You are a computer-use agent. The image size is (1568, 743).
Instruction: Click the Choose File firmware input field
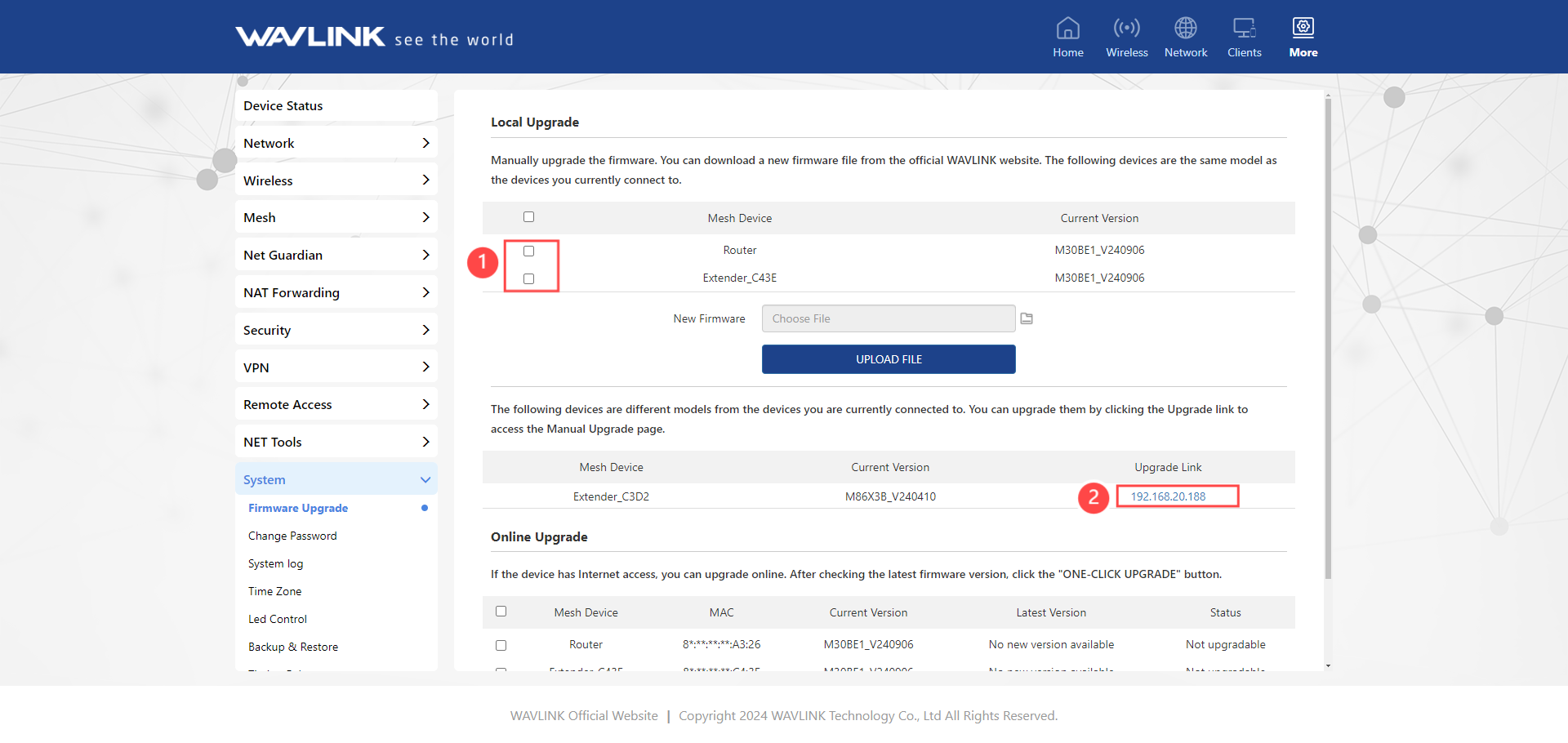click(888, 318)
